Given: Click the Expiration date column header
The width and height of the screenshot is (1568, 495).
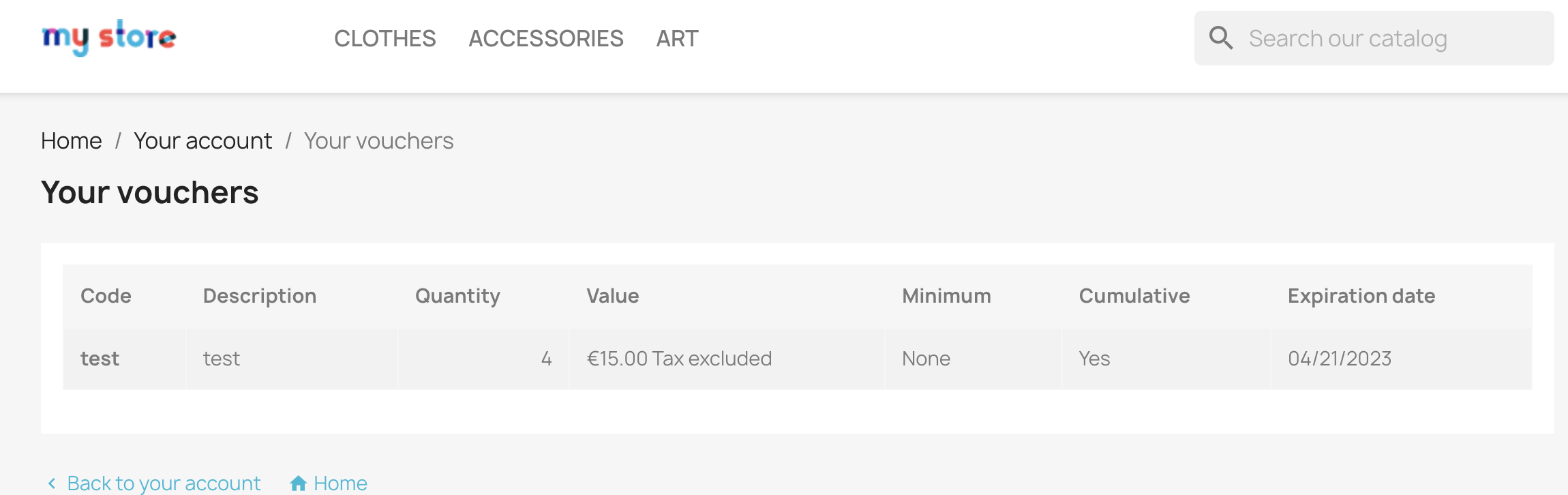Looking at the screenshot, I should (1361, 295).
